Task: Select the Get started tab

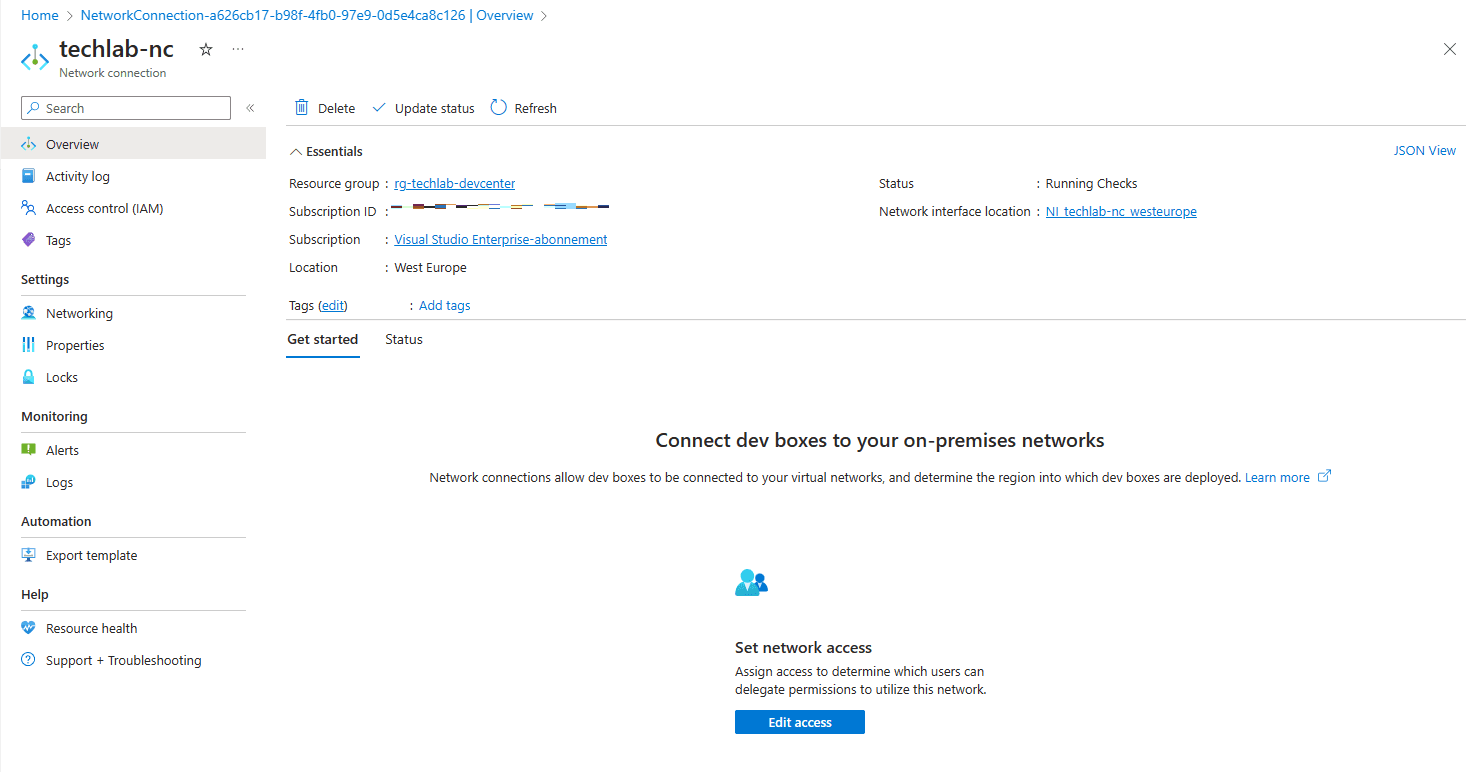Action: (322, 340)
